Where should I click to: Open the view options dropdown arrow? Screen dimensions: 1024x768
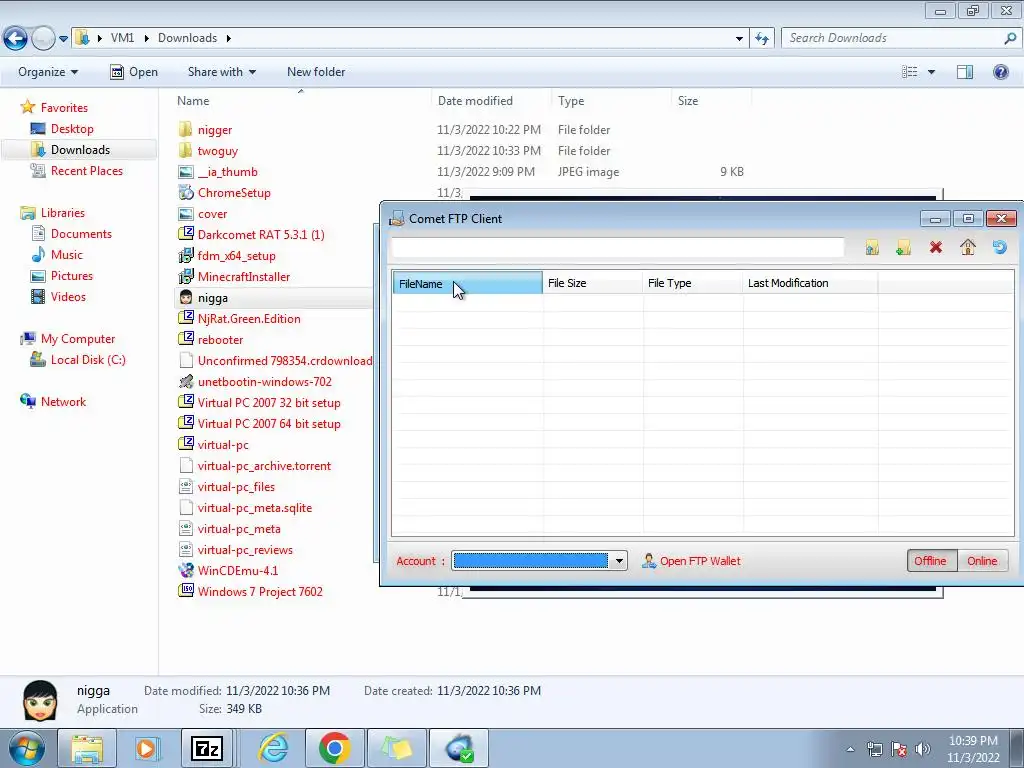[x=931, y=72]
